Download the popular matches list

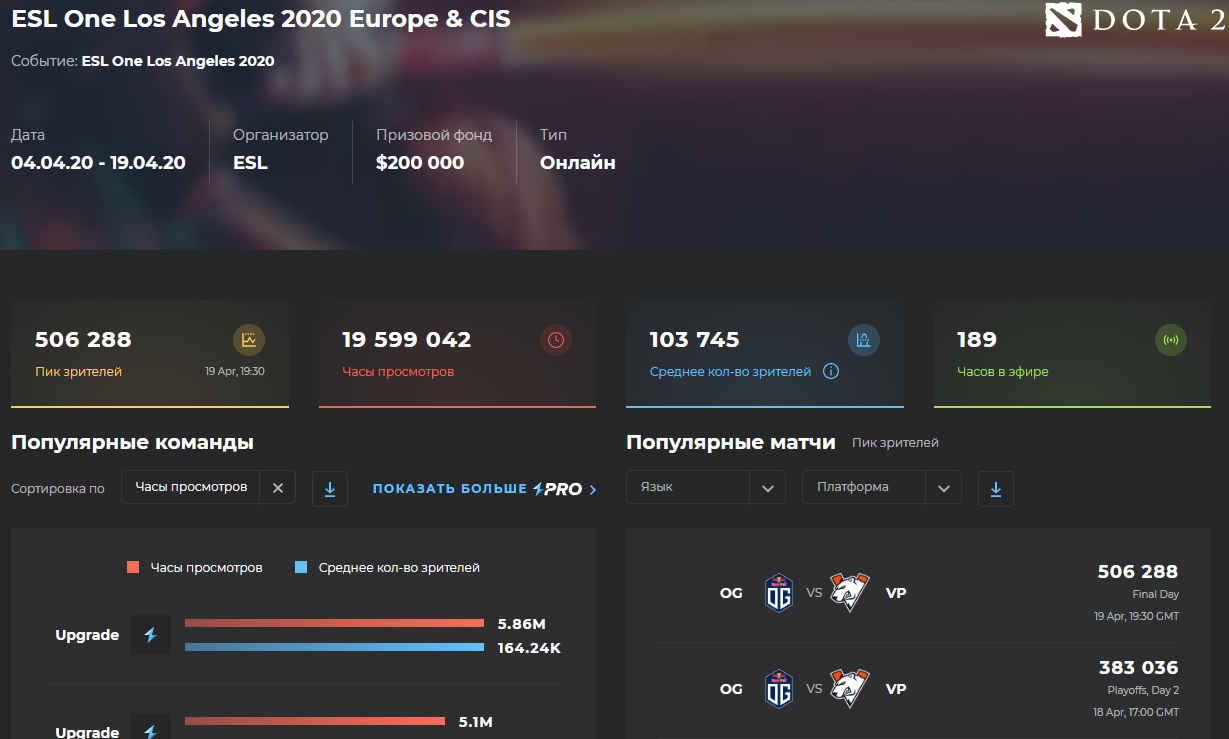[x=996, y=489]
